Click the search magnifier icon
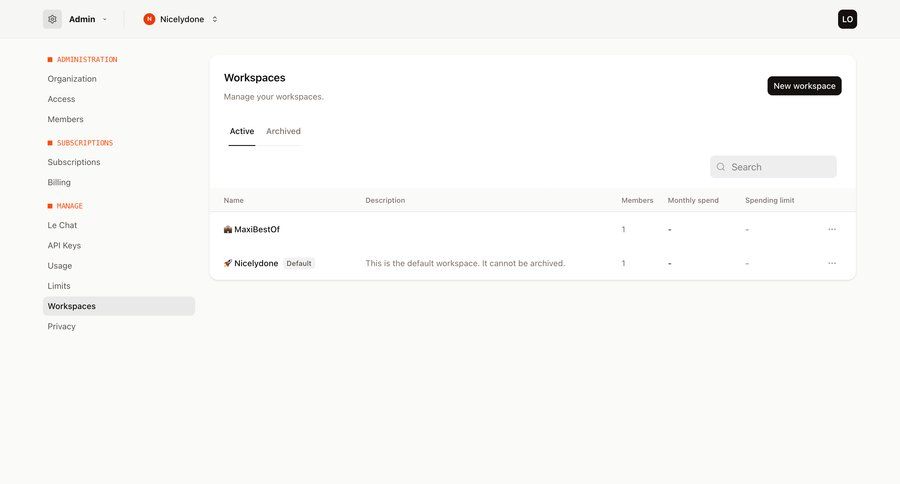Screen dimensions: 900x484 721,167
